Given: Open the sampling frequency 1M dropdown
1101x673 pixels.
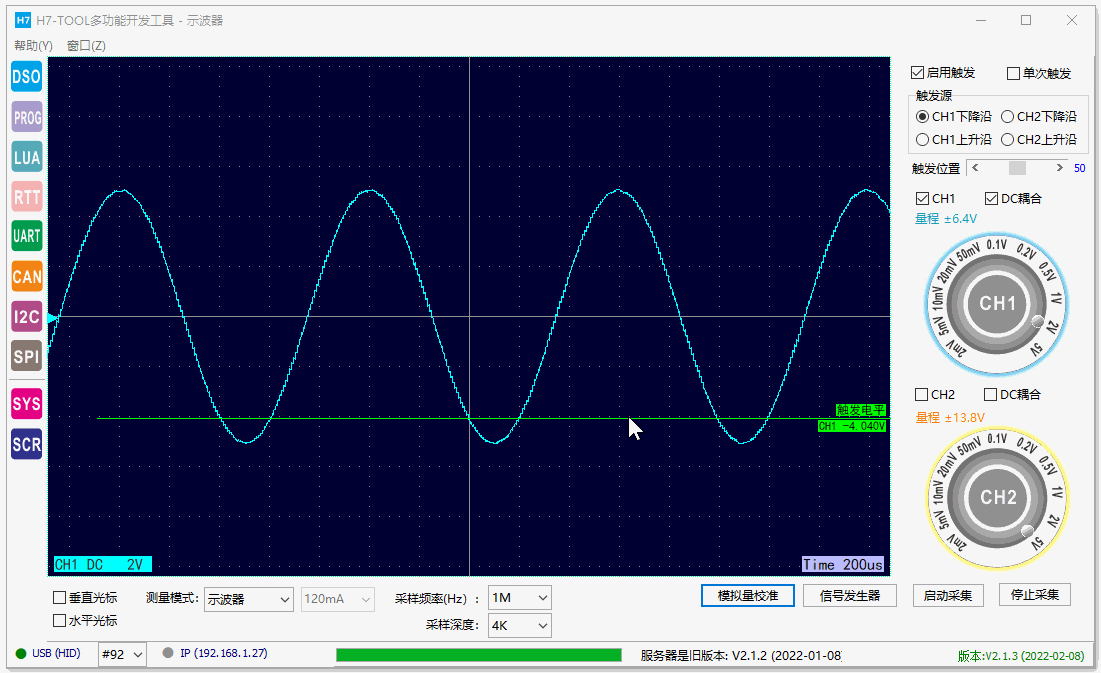Looking at the screenshot, I should (520, 598).
